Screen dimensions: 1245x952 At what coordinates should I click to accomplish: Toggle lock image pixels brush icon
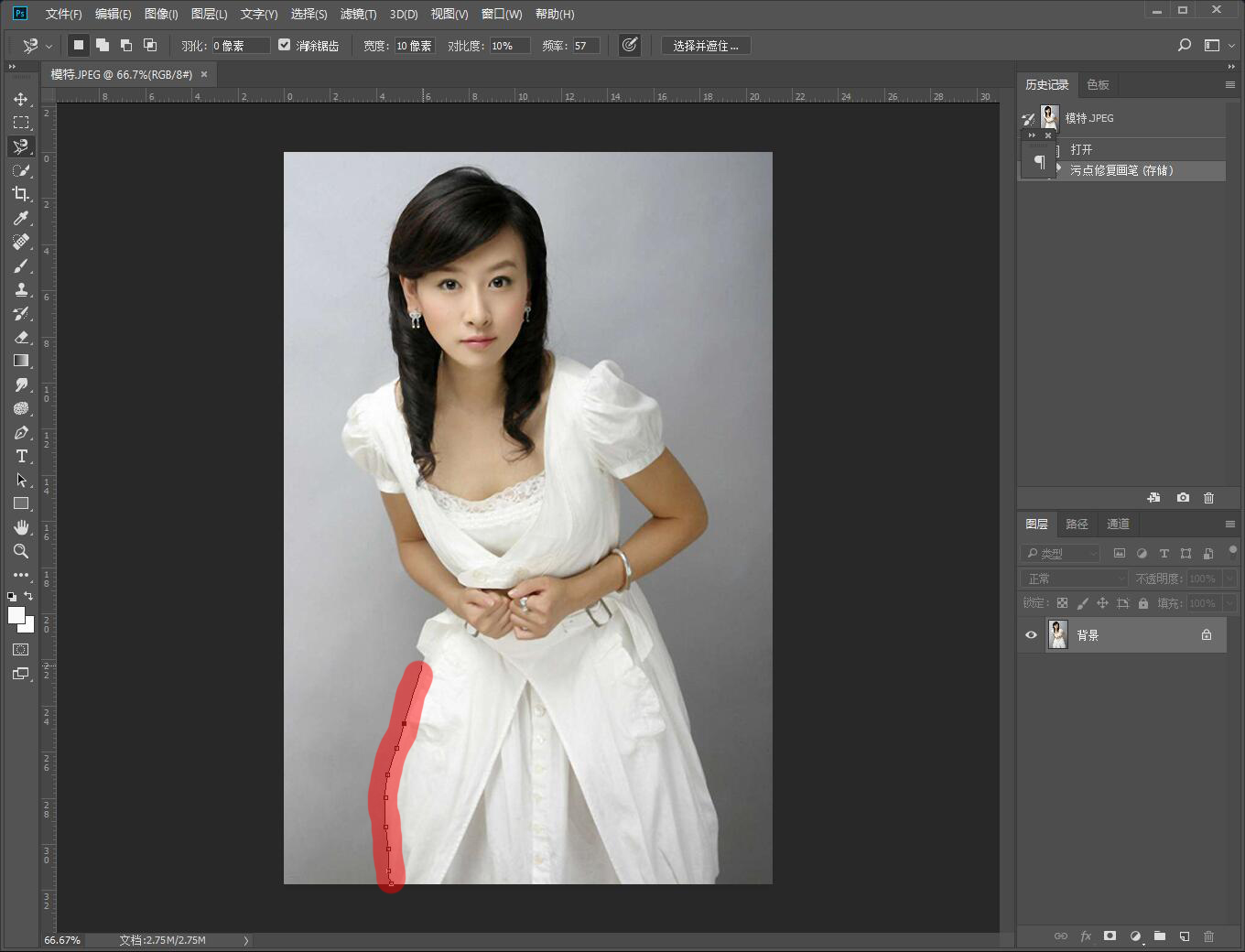click(x=1082, y=603)
